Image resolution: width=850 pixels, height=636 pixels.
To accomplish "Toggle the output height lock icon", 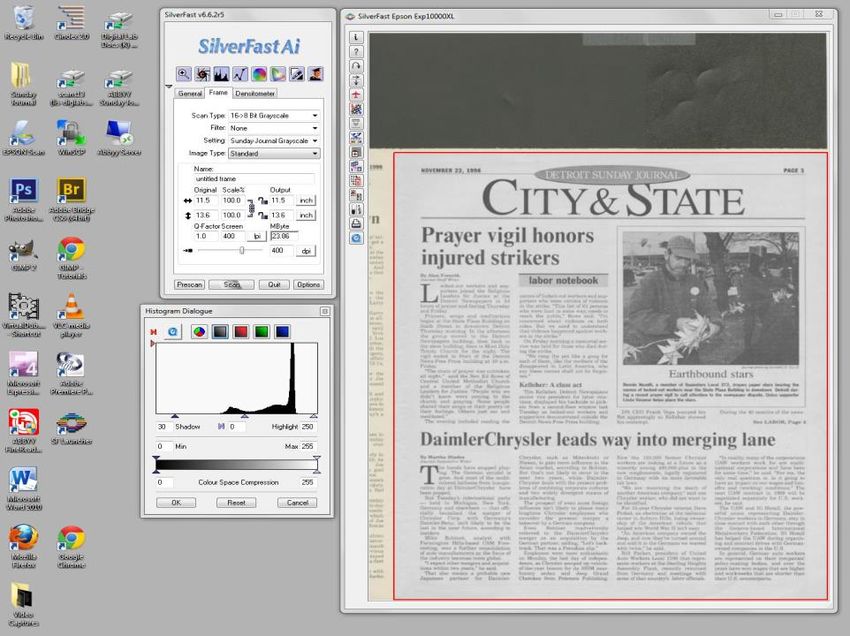I will pyautogui.click(x=263, y=215).
